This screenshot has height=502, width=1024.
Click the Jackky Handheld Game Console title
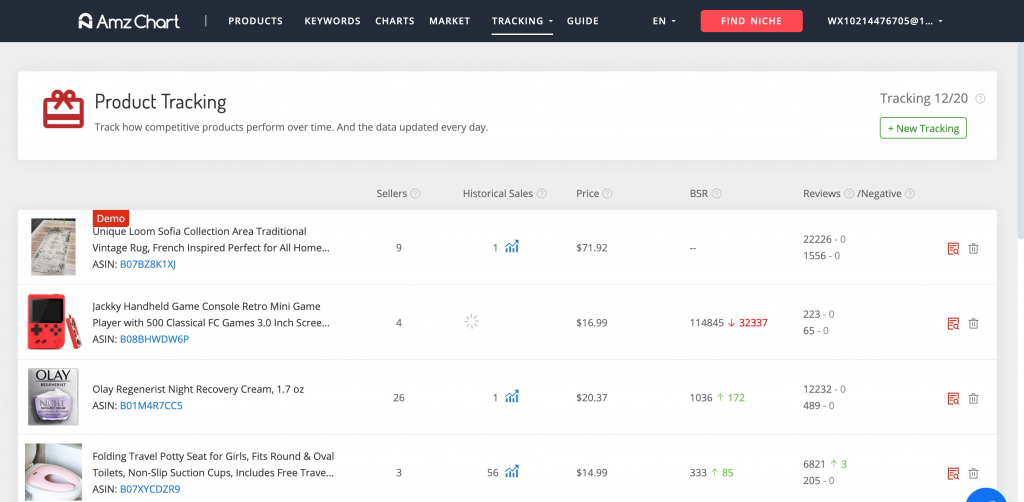pos(211,315)
